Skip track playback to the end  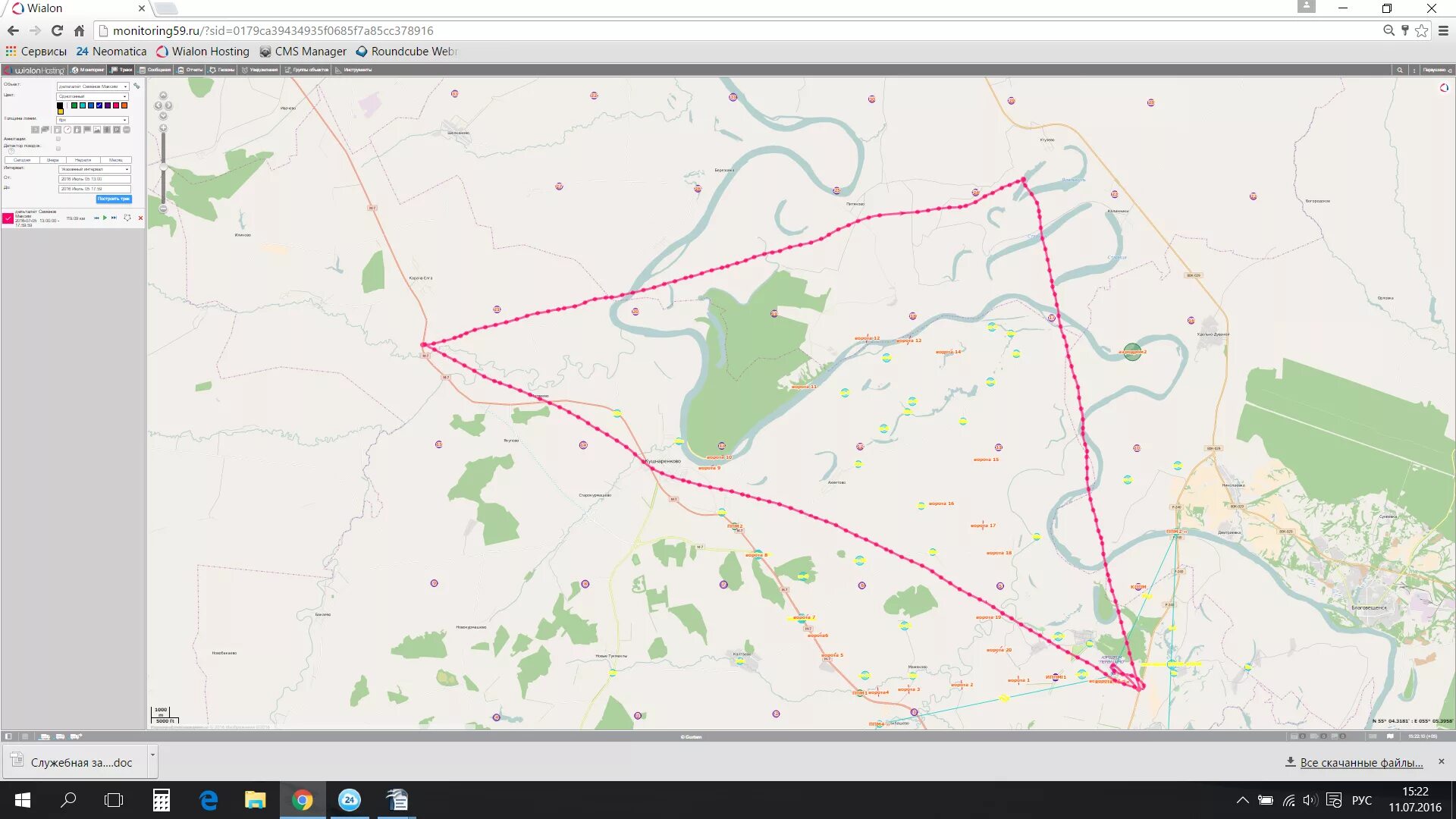[114, 218]
